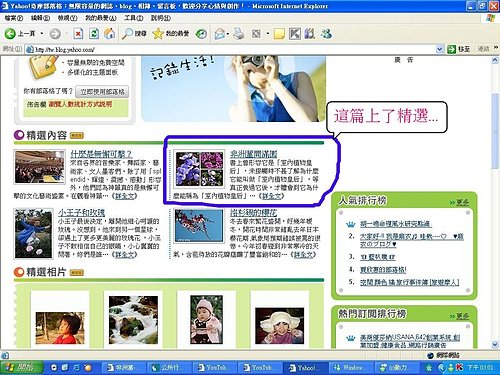Switch to the Window... taskbar button
Screen dimensions: 500x375
click(x=351, y=368)
